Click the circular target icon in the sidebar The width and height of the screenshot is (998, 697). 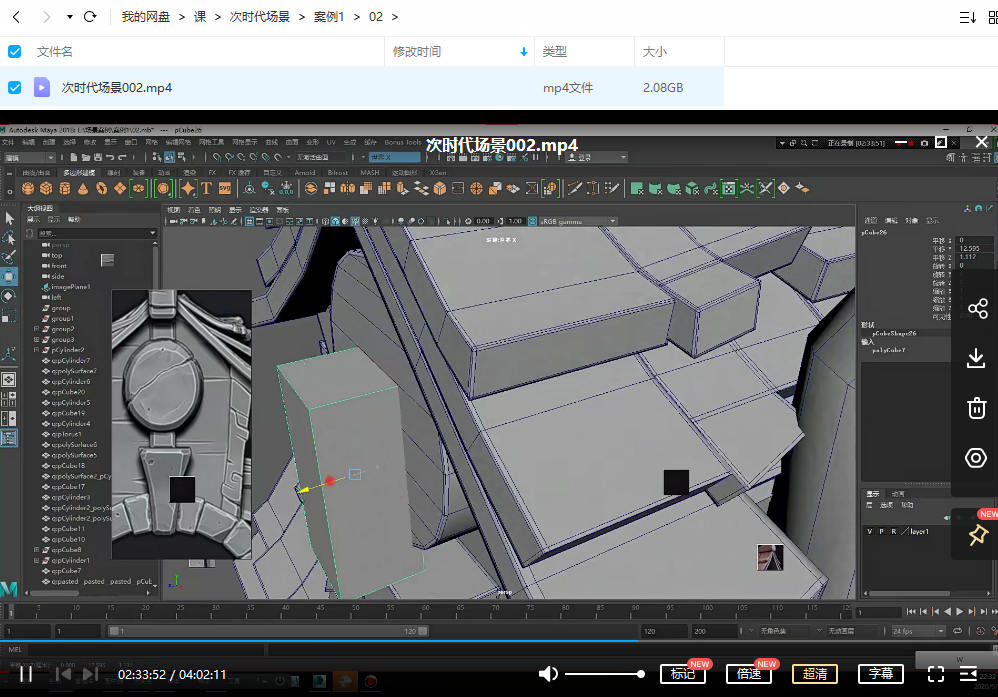click(x=977, y=458)
